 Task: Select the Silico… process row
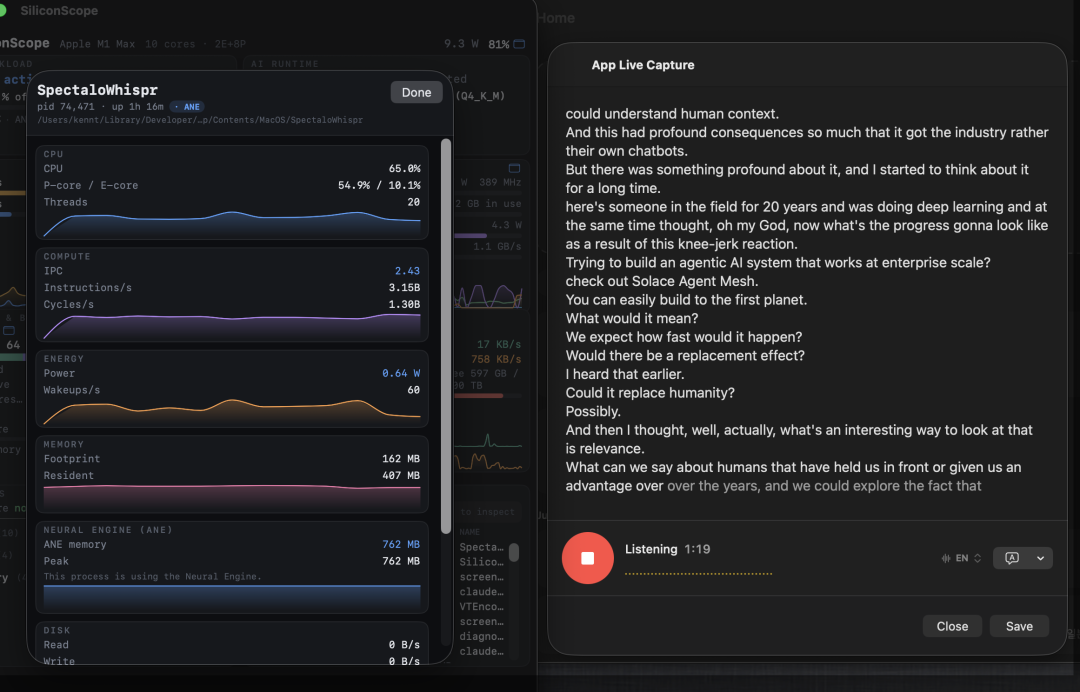(x=481, y=562)
